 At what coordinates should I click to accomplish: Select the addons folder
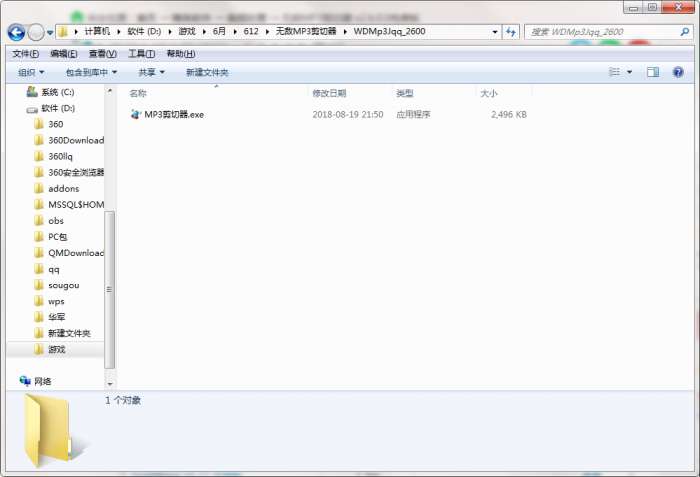[x=57, y=188]
